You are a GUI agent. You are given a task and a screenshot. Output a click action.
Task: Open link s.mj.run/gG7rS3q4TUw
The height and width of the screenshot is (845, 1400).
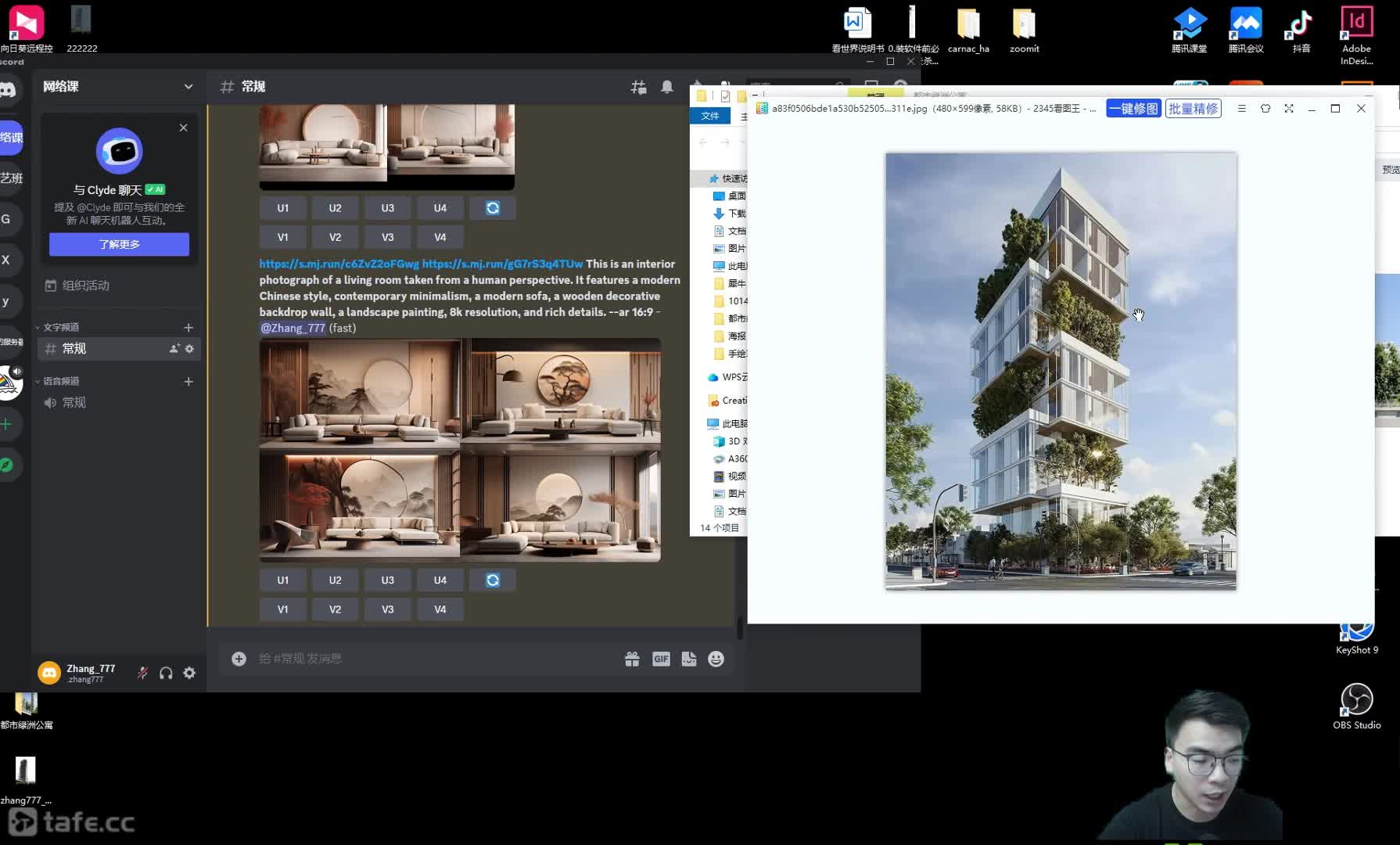pyautogui.click(x=502, y=264)
